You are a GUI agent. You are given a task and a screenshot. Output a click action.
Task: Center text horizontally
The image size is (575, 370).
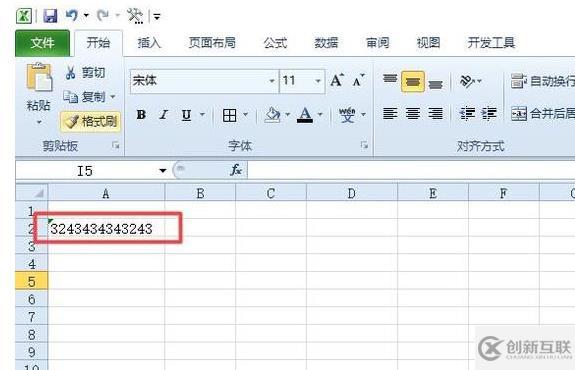(x=413, y=113)
